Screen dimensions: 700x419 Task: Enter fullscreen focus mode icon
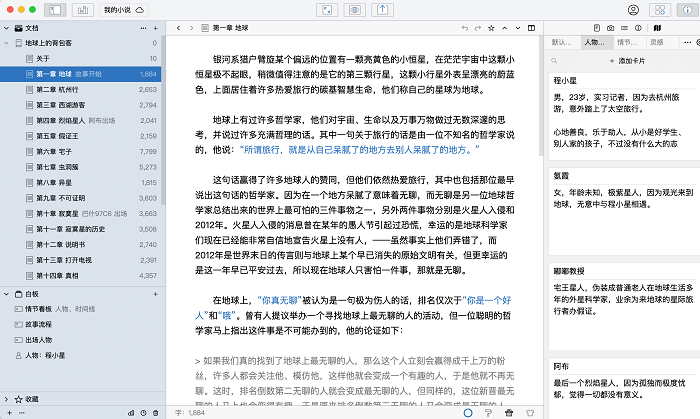324,9
